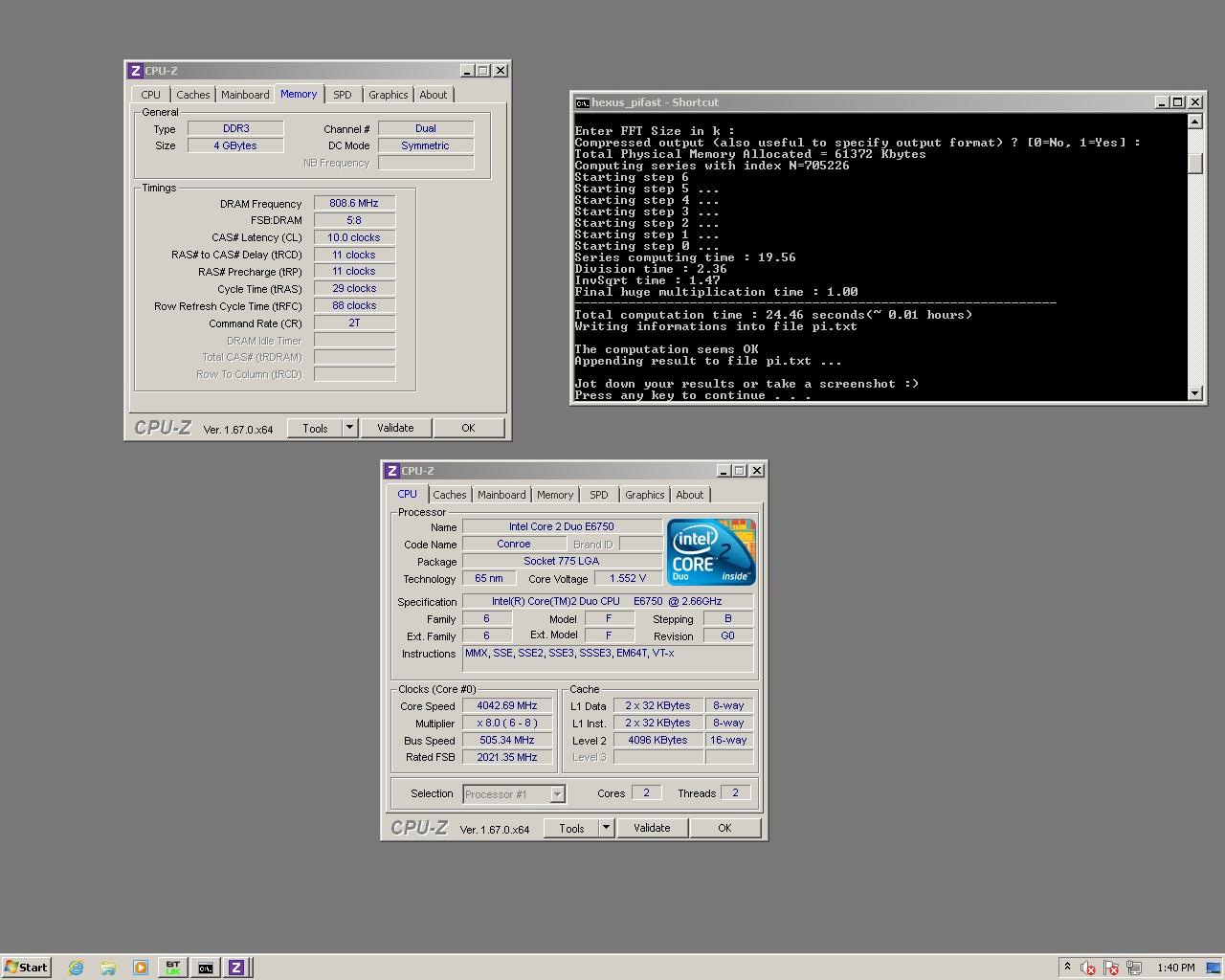Click the Multiplier value x 8.0
The height and width of the screenshot is (980, 1225).
pyautogui.click(x=507, y=724)
